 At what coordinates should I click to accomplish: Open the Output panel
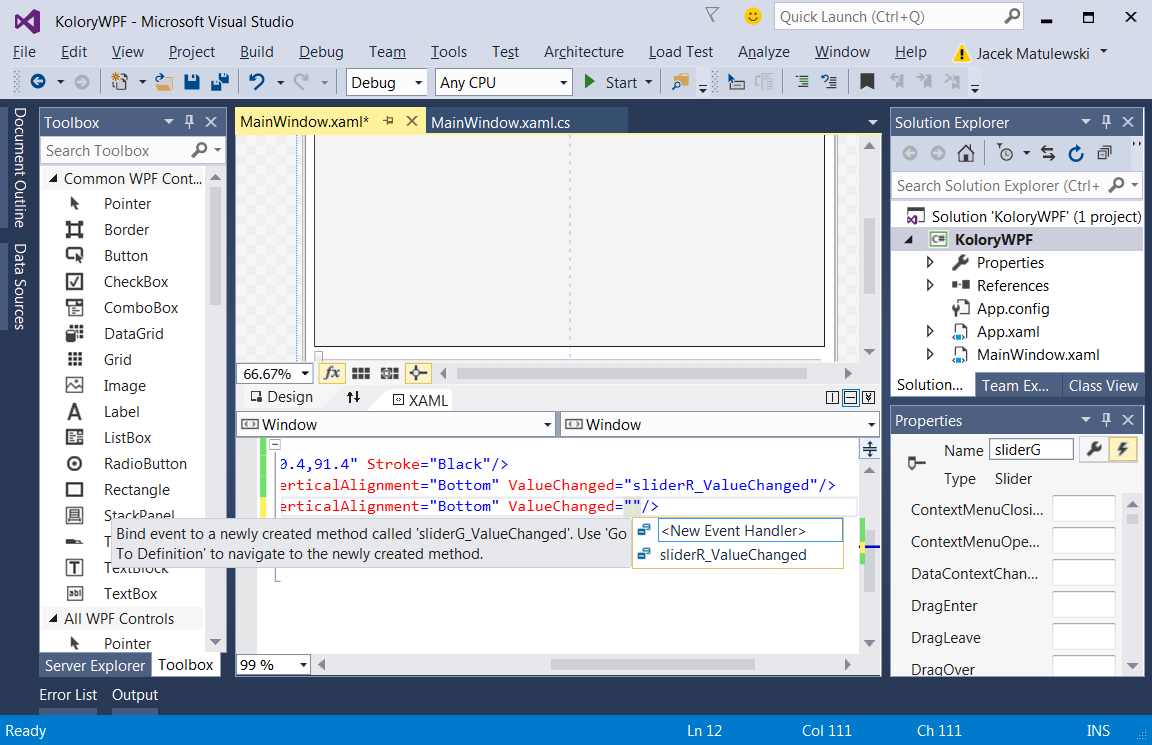pos(134,695)
